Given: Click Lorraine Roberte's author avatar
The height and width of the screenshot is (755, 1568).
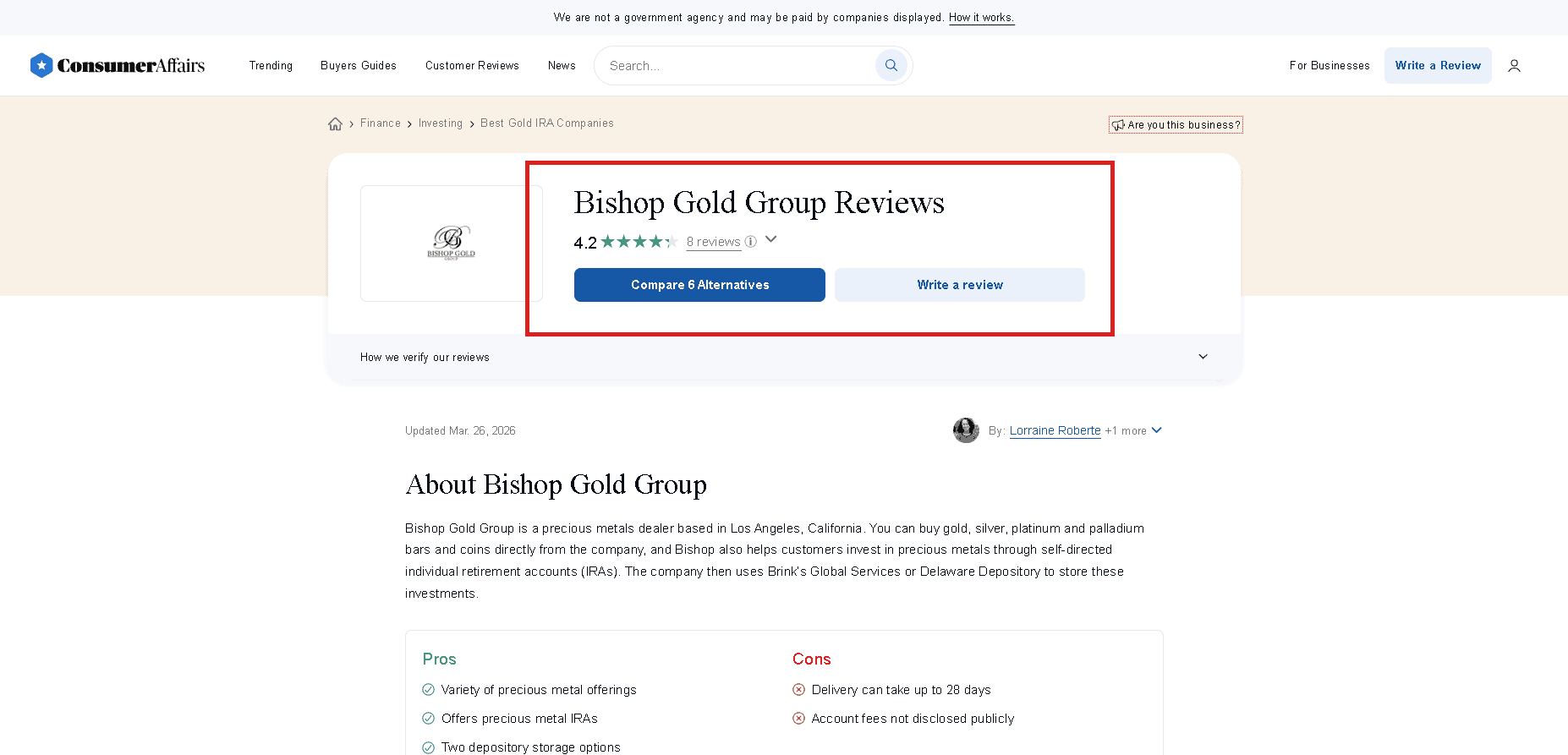Looking at the screenshot, I should click(966, 430).
